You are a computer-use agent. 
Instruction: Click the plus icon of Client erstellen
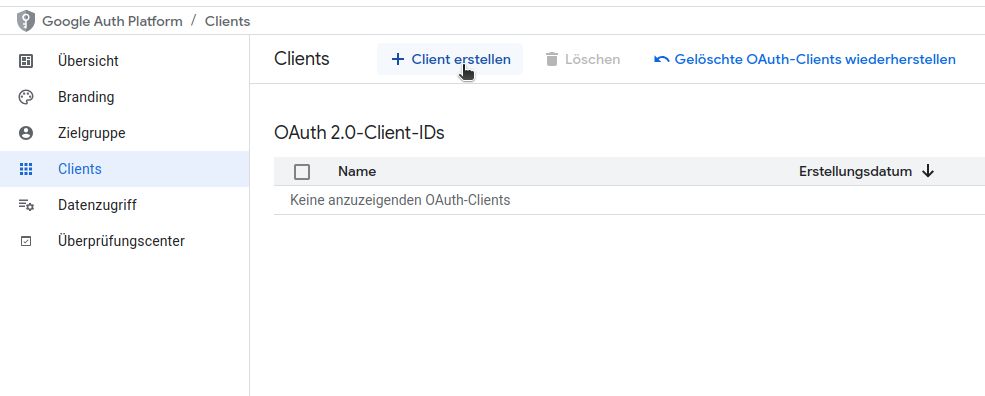click(397, 59)
